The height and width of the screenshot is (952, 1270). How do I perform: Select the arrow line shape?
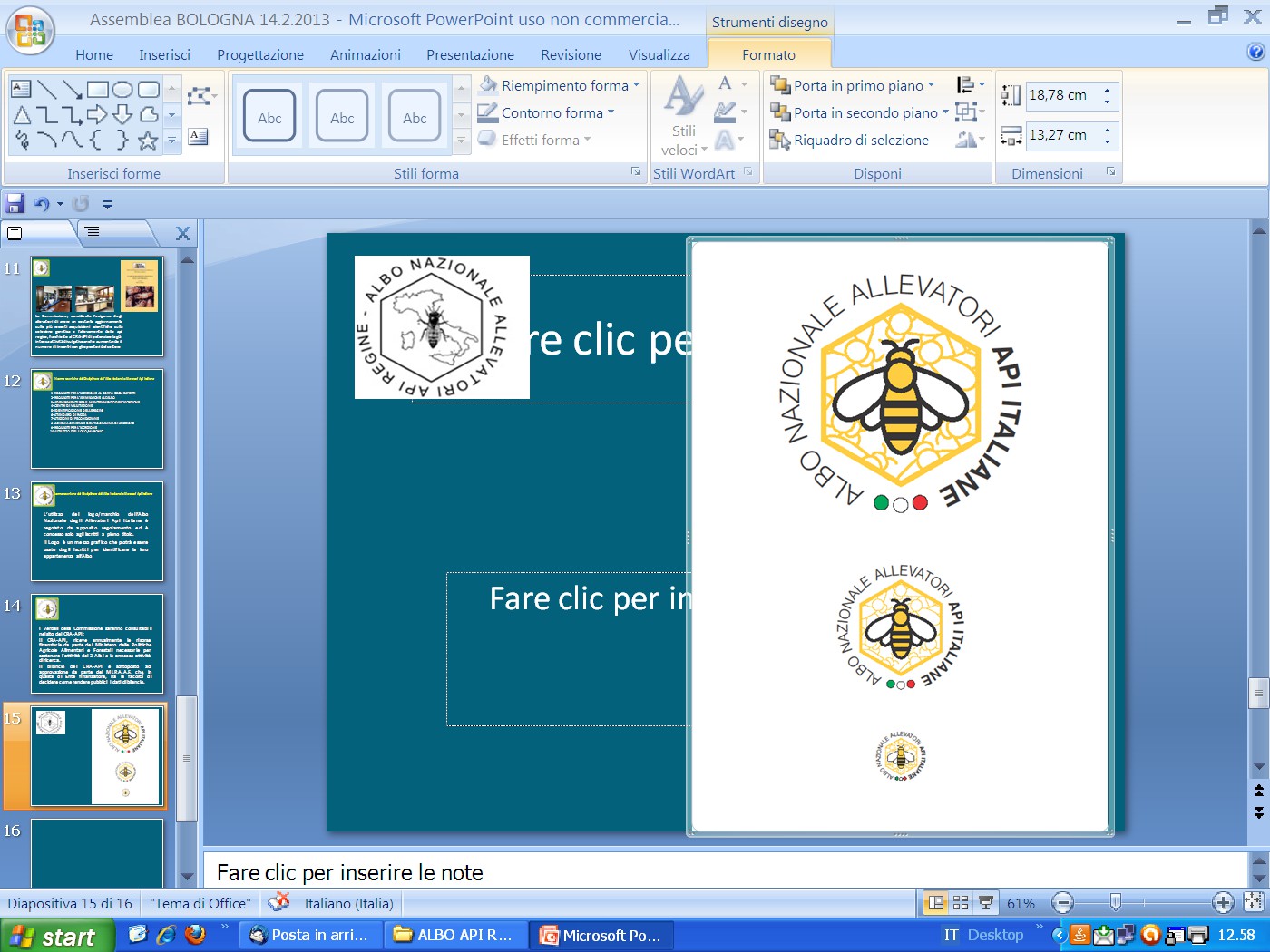72,89
